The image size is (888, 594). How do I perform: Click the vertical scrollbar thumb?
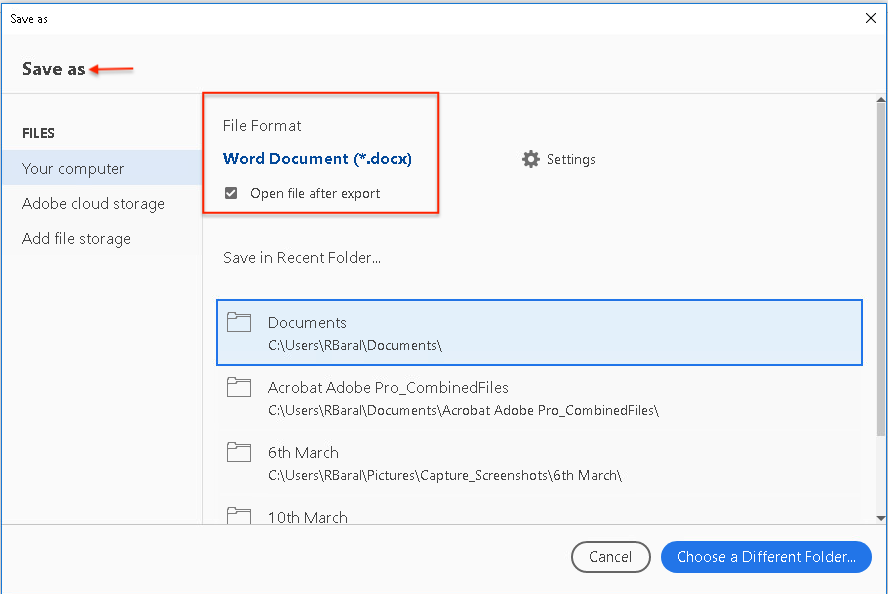(880, 270)
